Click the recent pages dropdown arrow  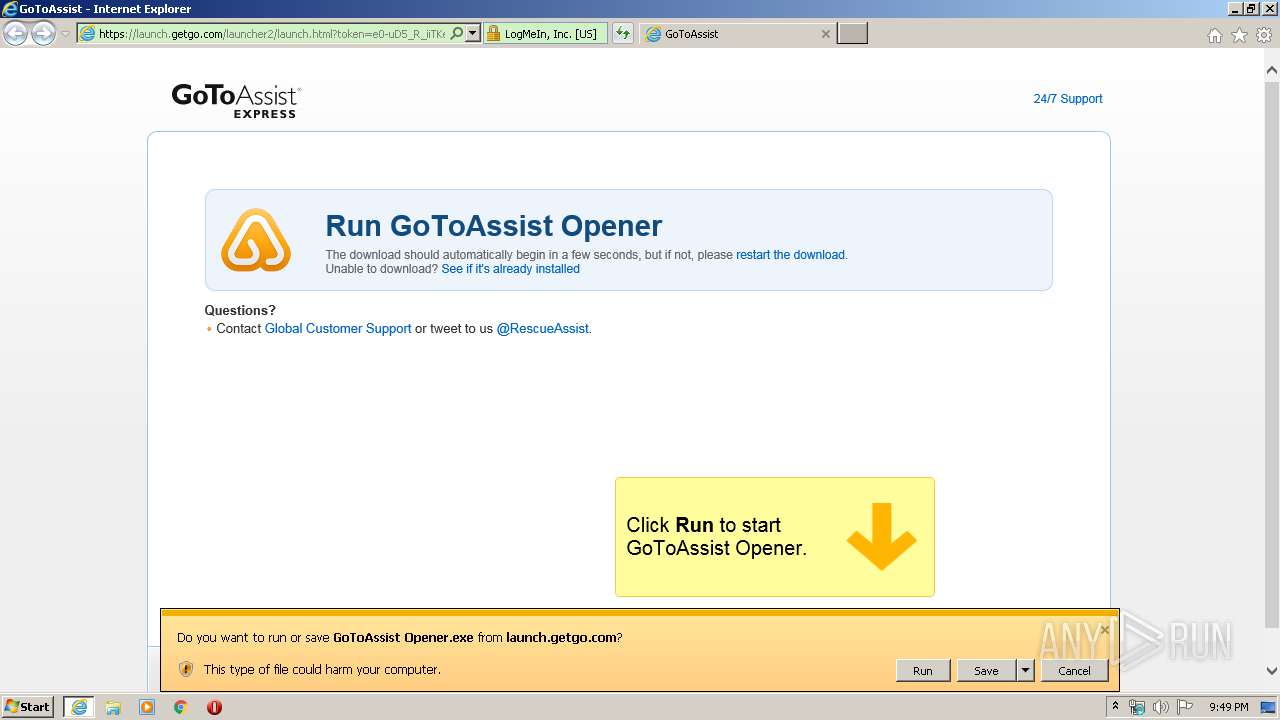tap(66, 34)
